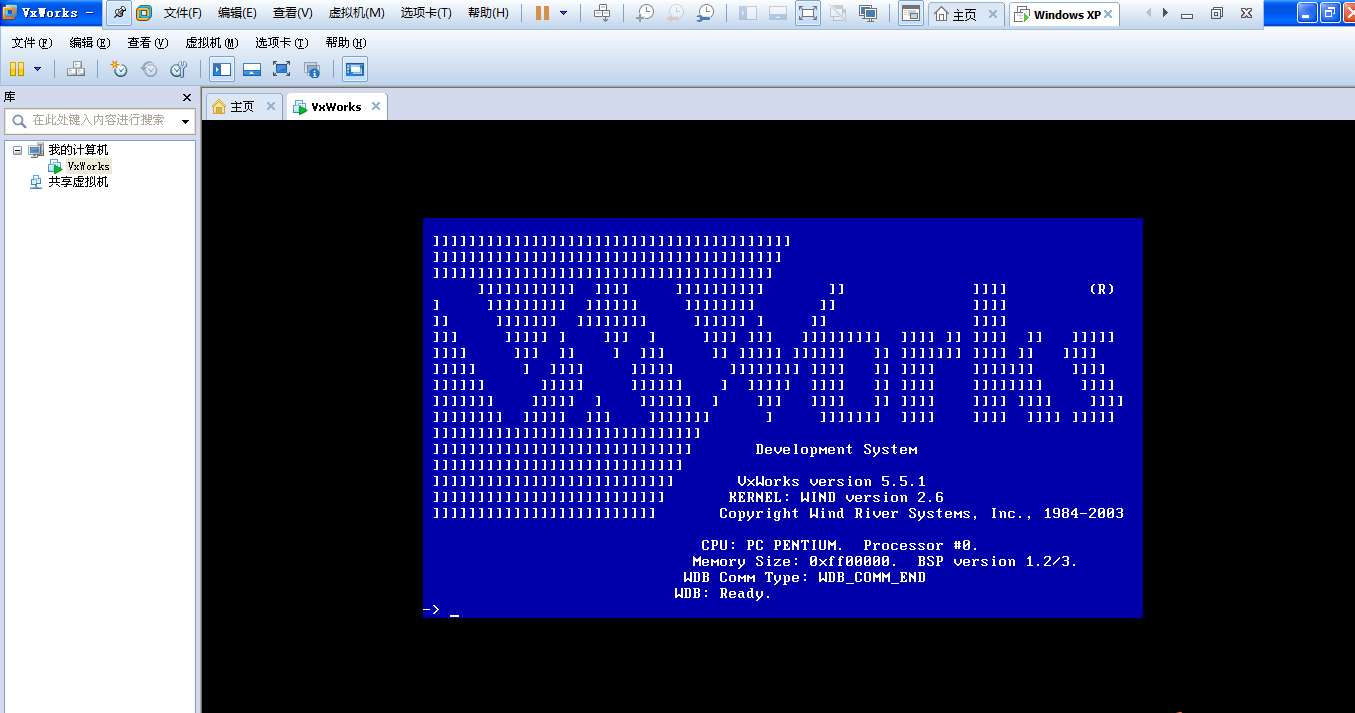Image resolution: width=1355 pixels, height=713 pixels.
Task: Toggle the library panel visibility
Action: (221, 68)
